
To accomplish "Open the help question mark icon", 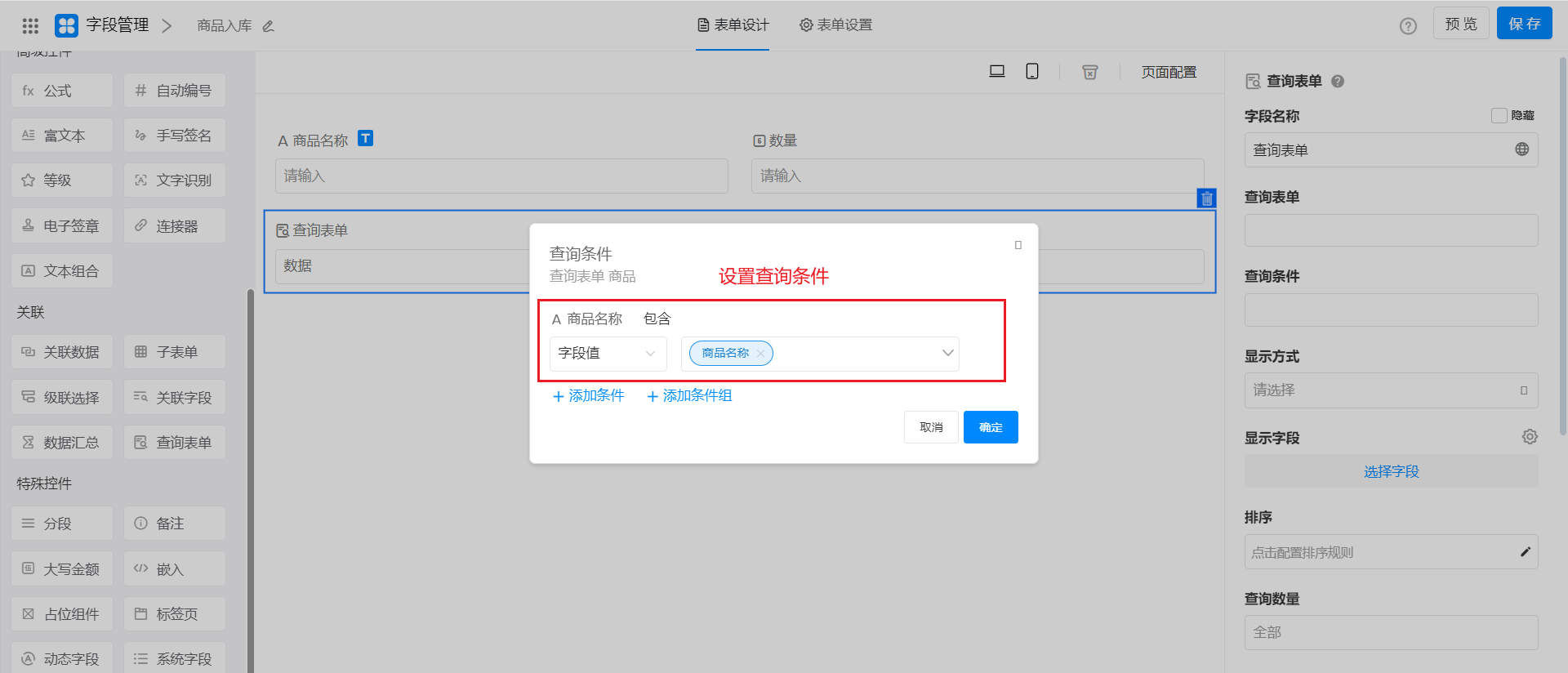I will 1408,26.
